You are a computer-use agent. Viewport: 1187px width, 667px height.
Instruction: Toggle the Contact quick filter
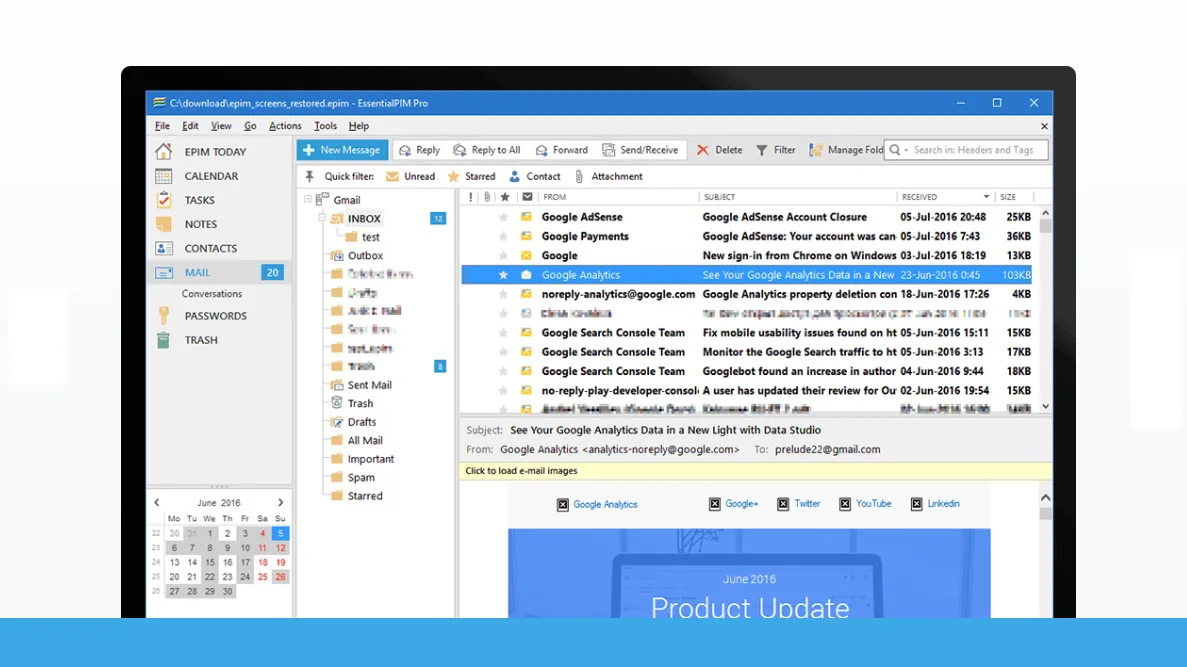tap(534, 176)
